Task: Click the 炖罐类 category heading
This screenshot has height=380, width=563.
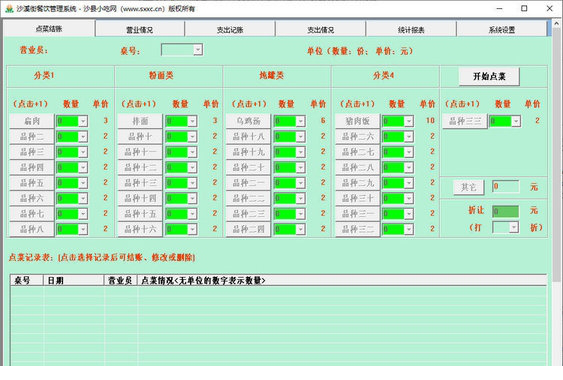Action: (271, 75)
